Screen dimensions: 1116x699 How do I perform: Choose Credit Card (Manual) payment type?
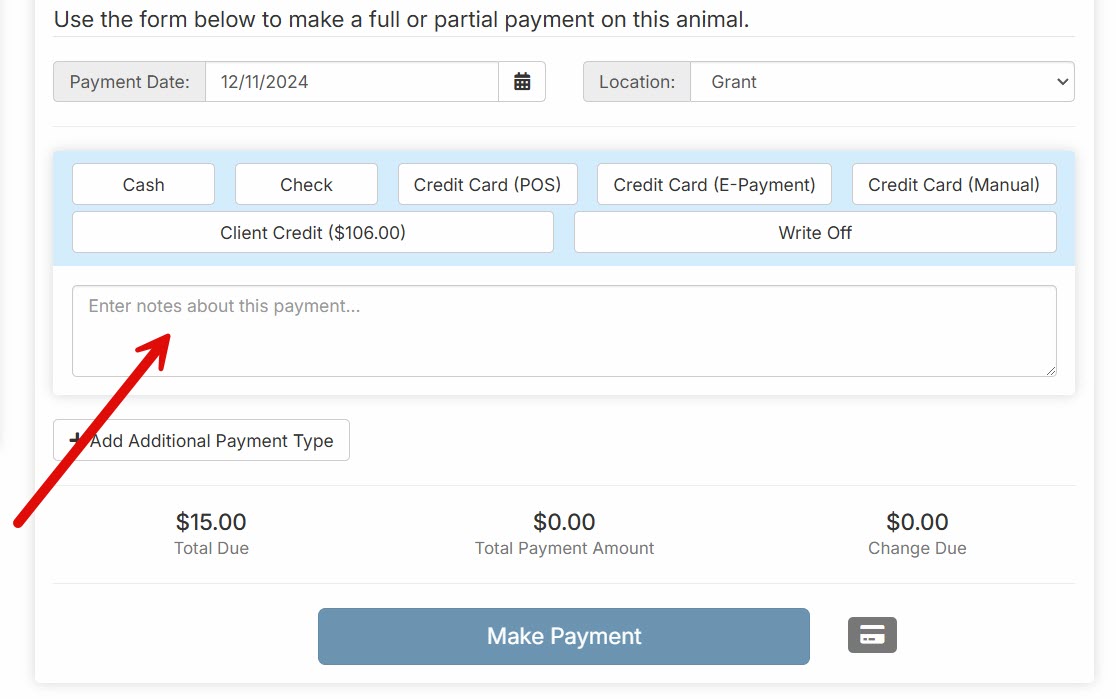pos(954,185)
